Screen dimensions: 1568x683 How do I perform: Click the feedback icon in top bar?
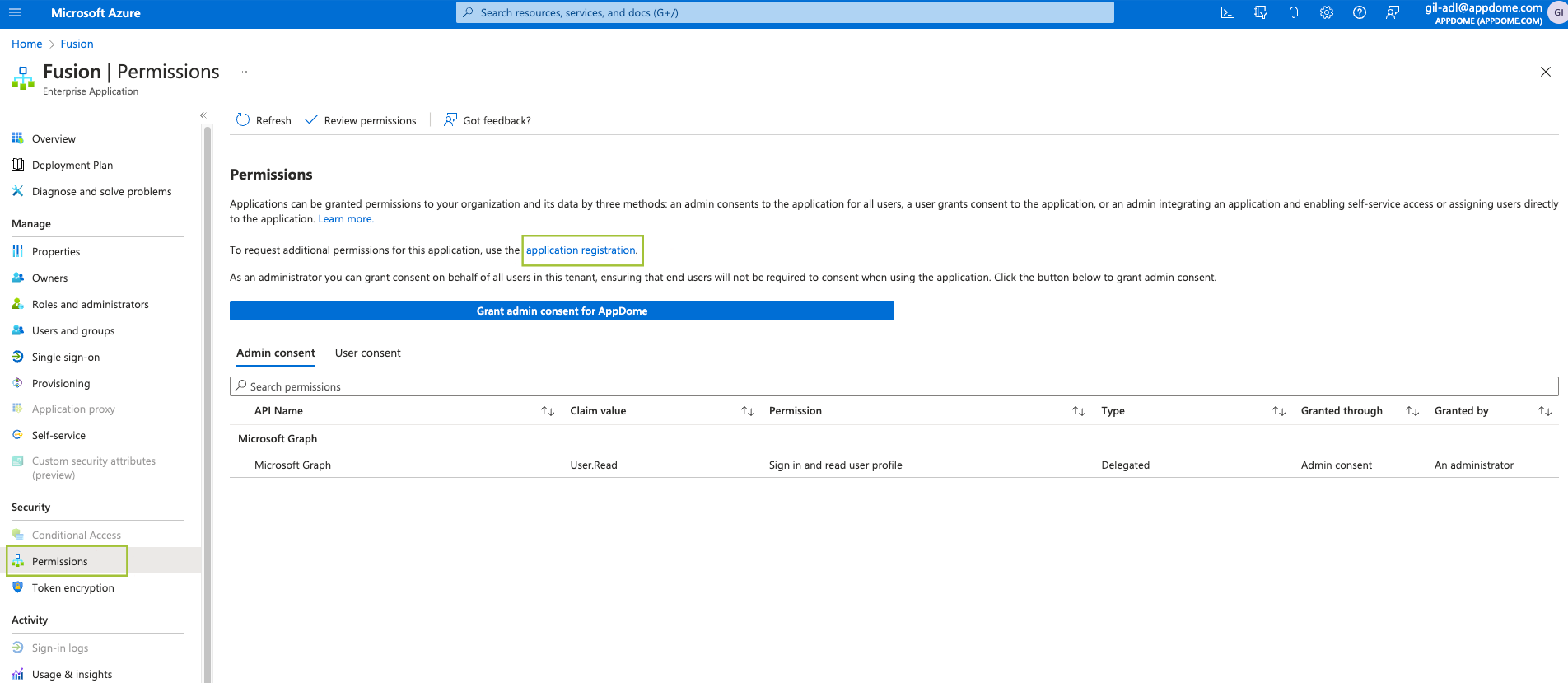click(1392, 12)
